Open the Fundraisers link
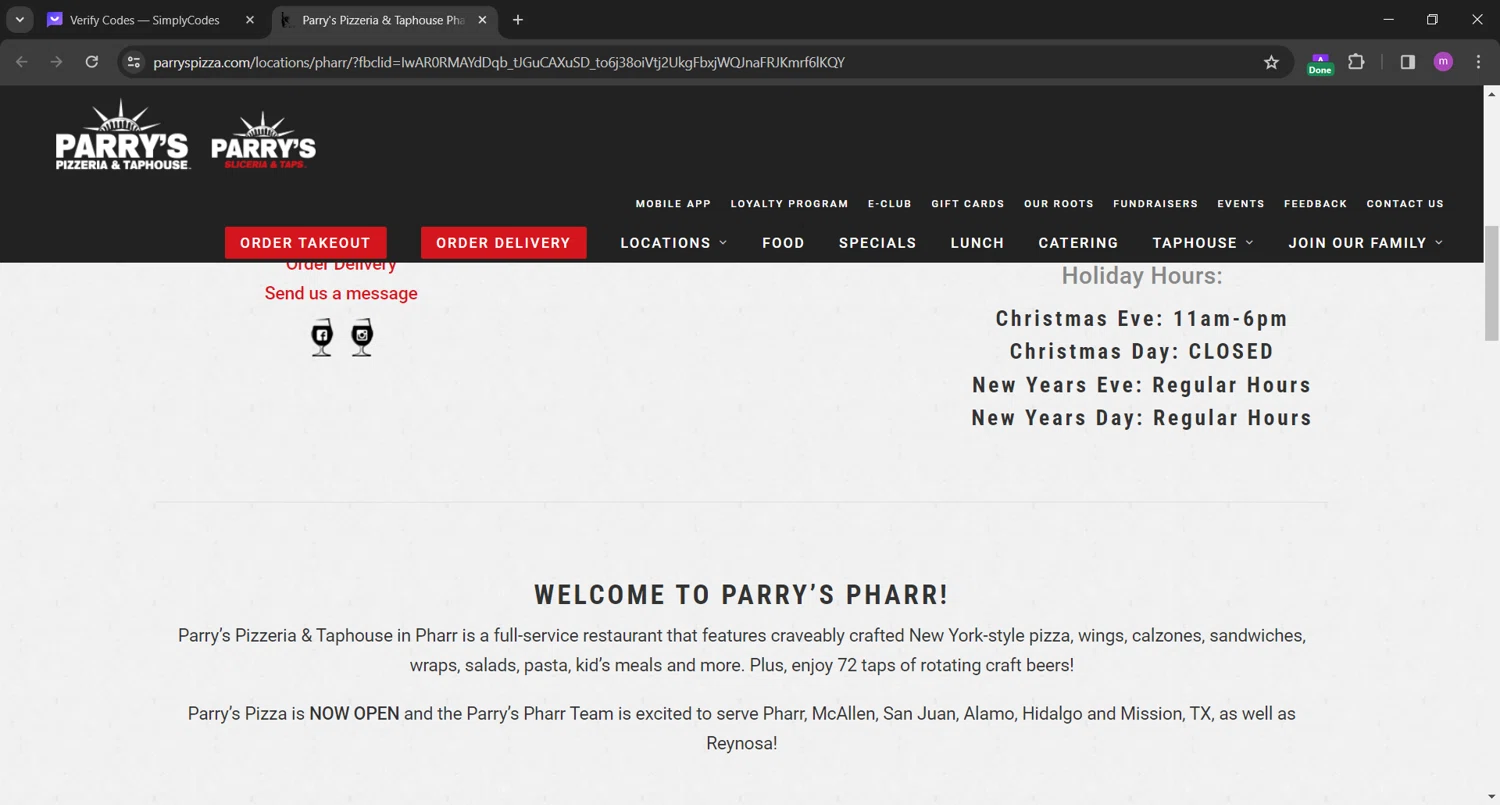Viewport: 1500px width, 805px height. tap(1155, 204)
